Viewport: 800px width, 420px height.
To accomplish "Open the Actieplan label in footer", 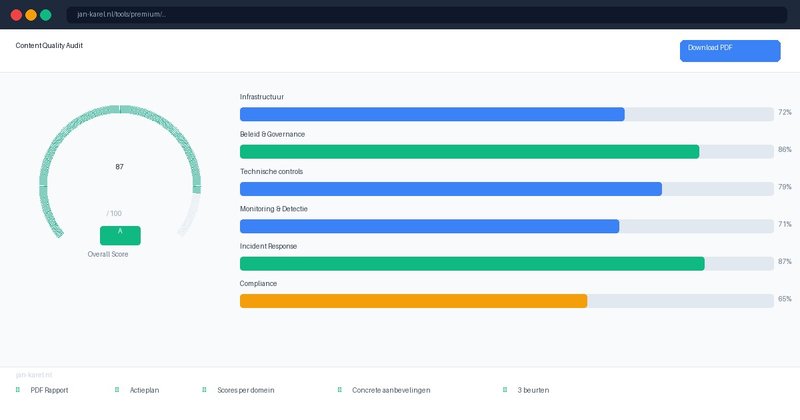I will coord(145,390).
